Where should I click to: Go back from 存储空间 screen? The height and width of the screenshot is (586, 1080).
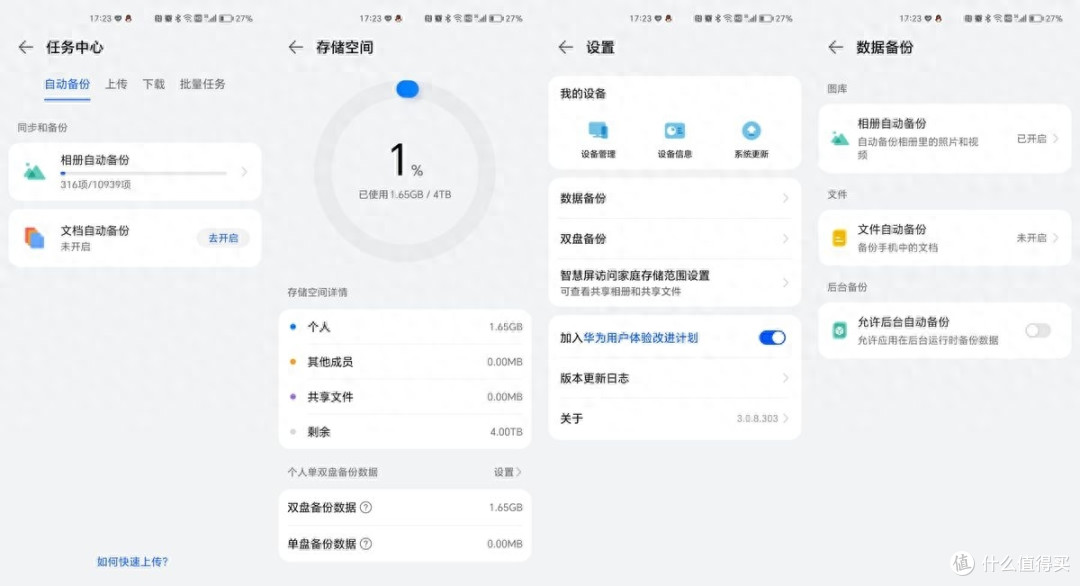tap(295, 47)
